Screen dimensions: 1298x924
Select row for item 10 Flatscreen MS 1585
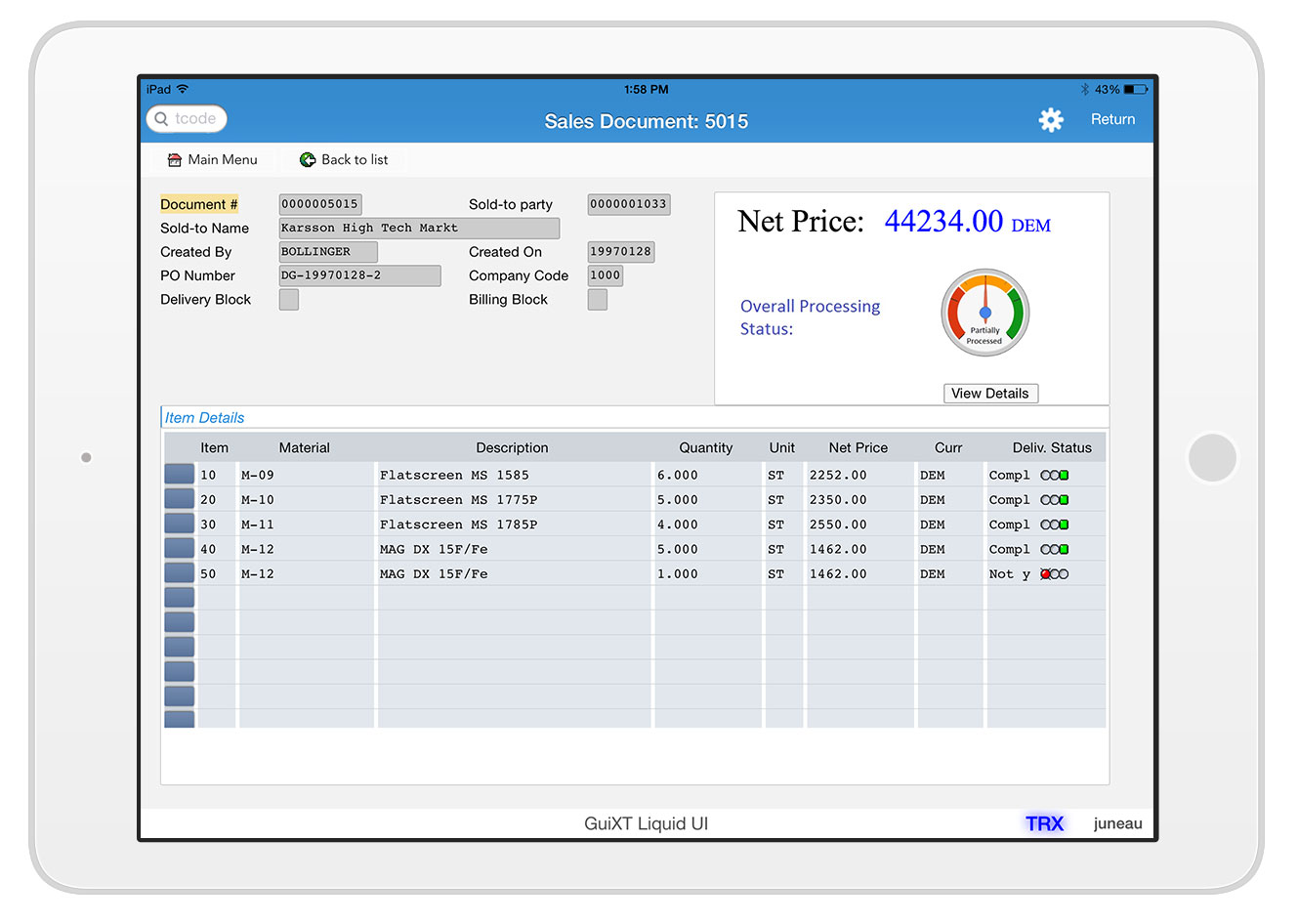coord(180,475)
